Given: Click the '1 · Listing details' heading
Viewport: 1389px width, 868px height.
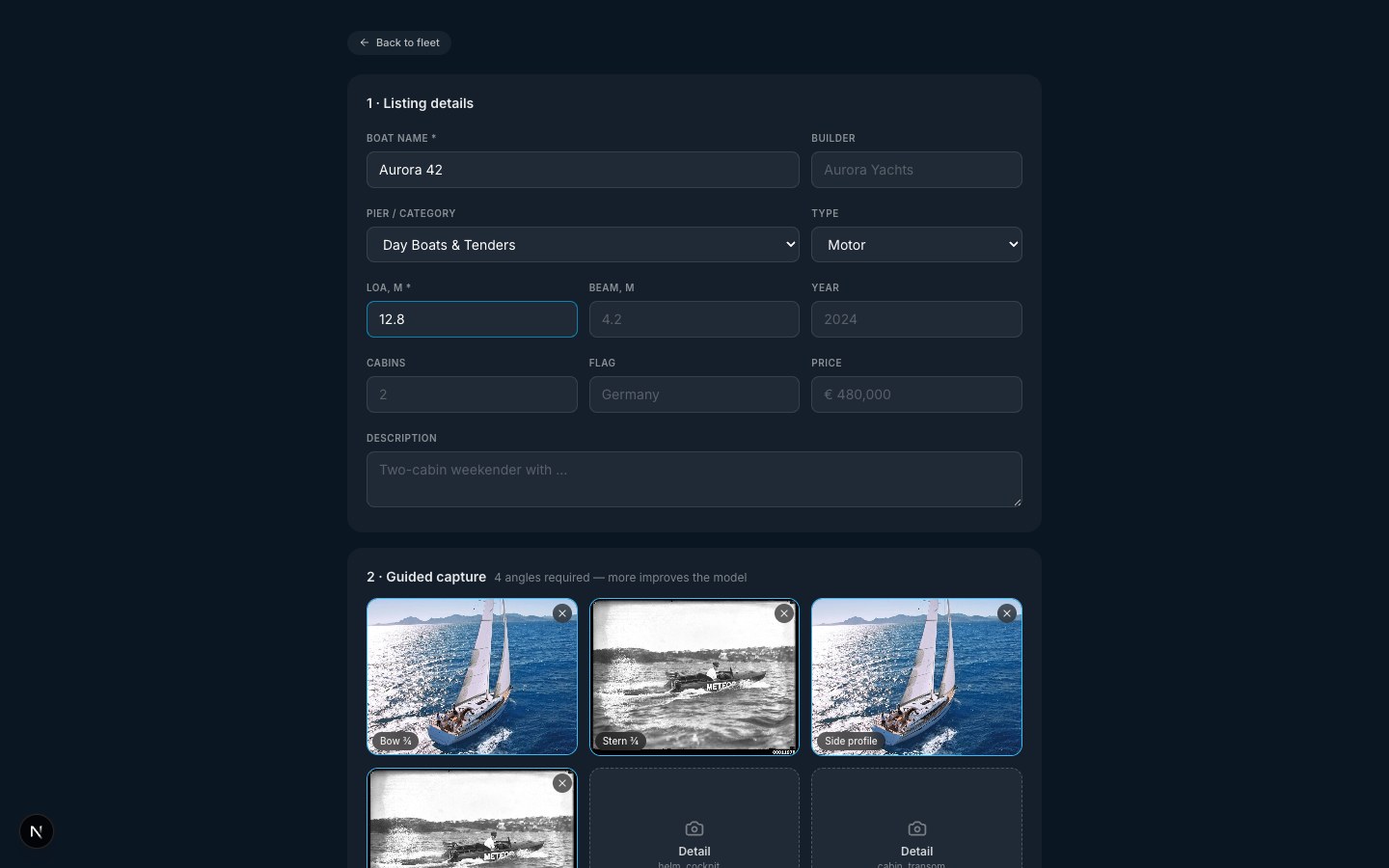Looking at the screenshot, I should point(420,103).
